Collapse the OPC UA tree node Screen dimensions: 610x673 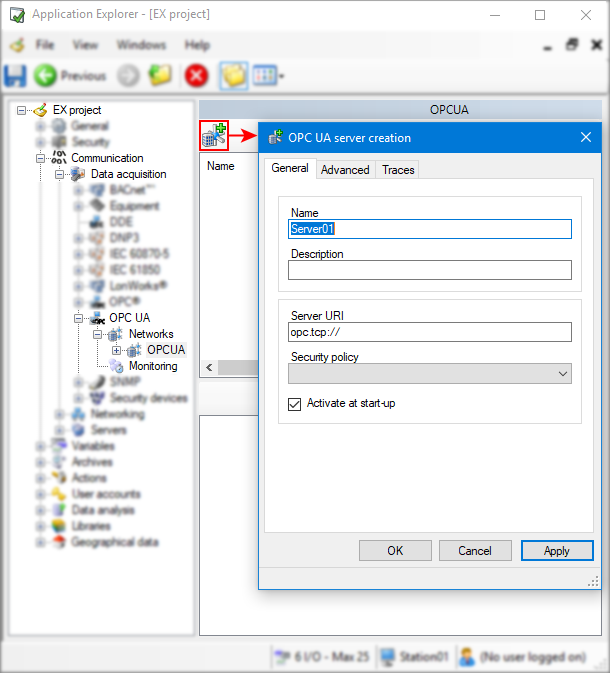(x=78, y=318)
